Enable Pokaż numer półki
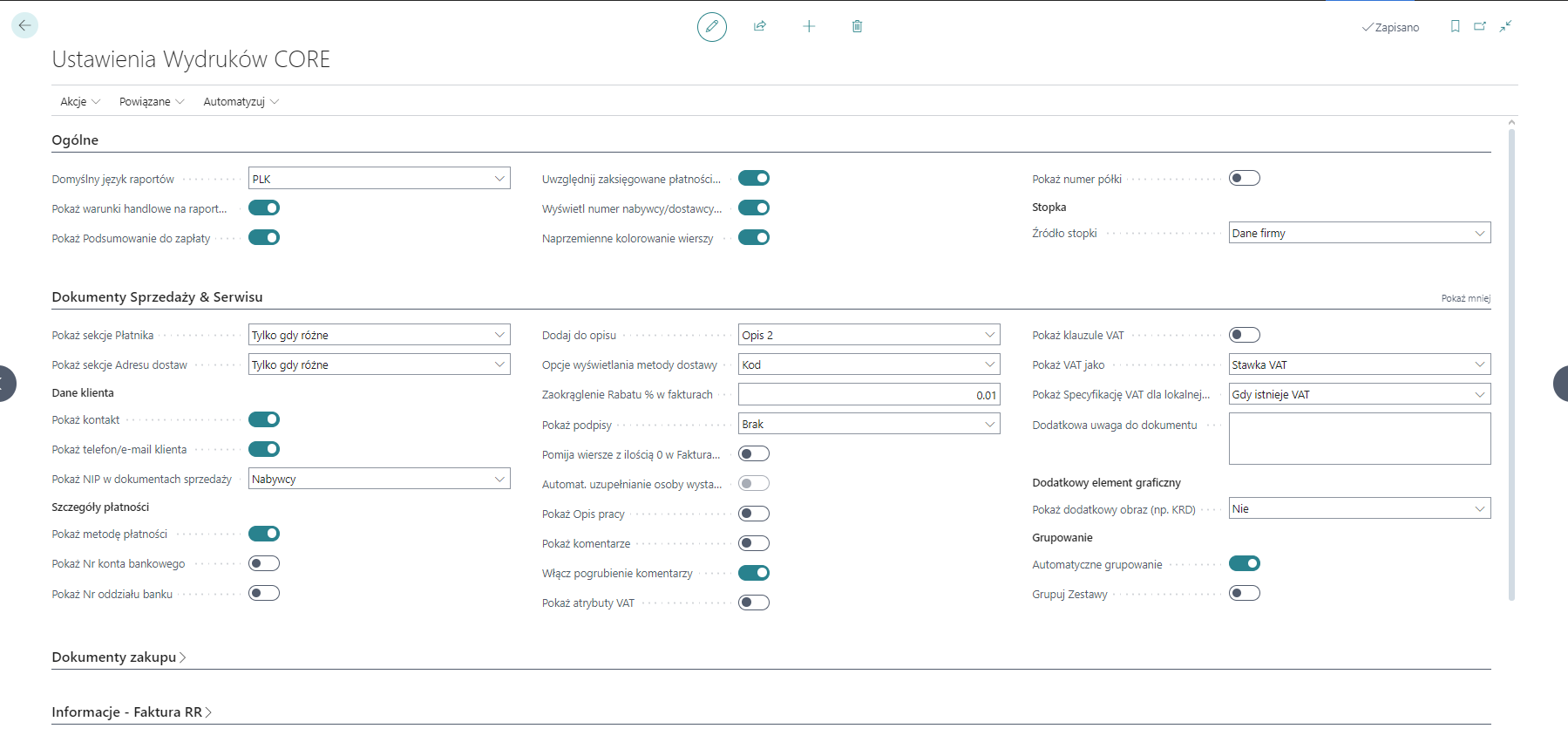The width and height of the screenshot is (1568, 749). [x=1245, y=178]
